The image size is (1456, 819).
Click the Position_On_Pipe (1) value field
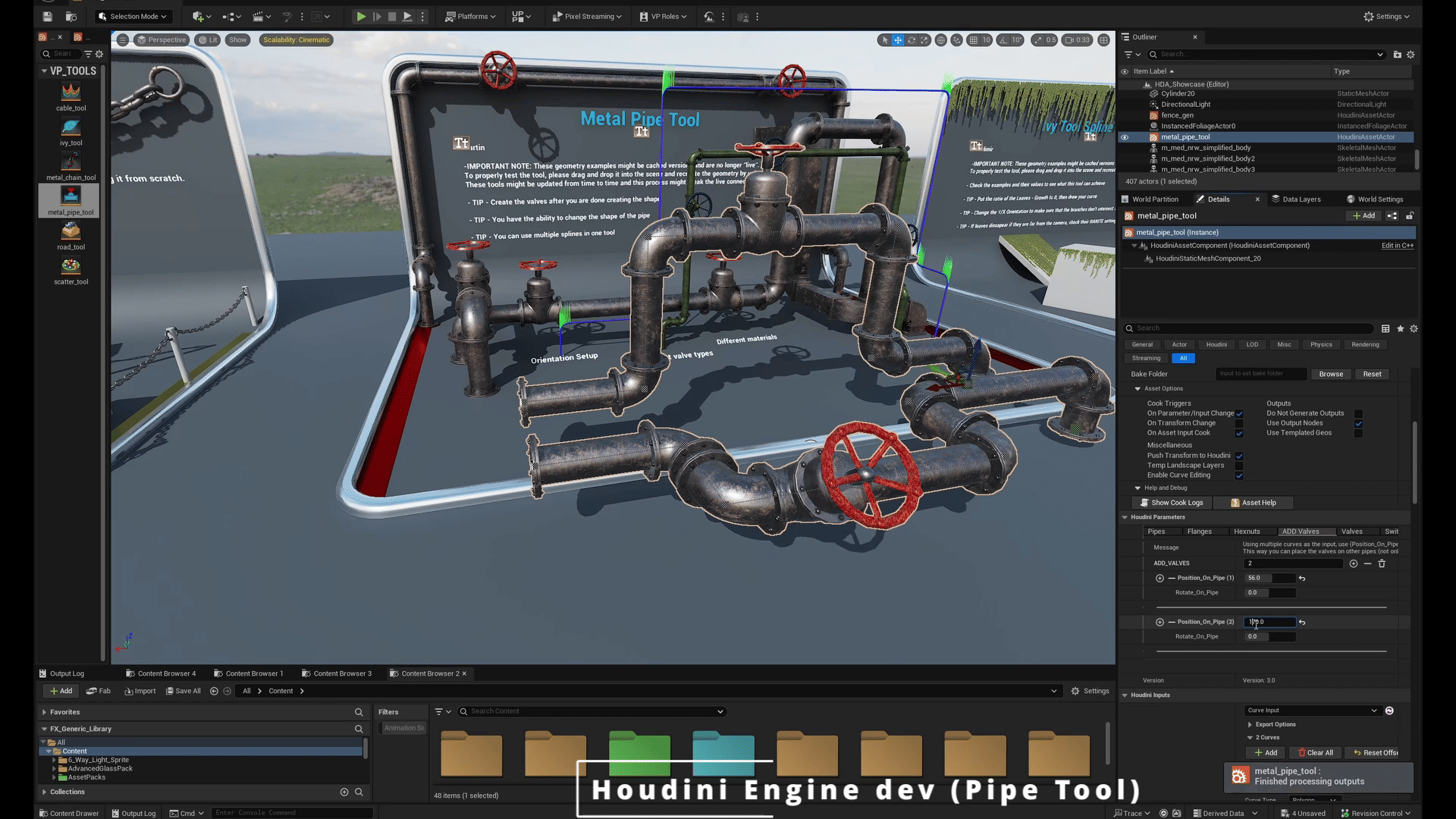click(1269, 578)
